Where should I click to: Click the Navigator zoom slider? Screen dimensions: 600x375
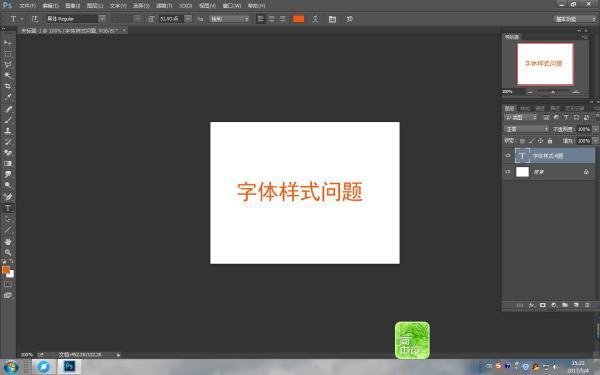(x=553, y=92)
